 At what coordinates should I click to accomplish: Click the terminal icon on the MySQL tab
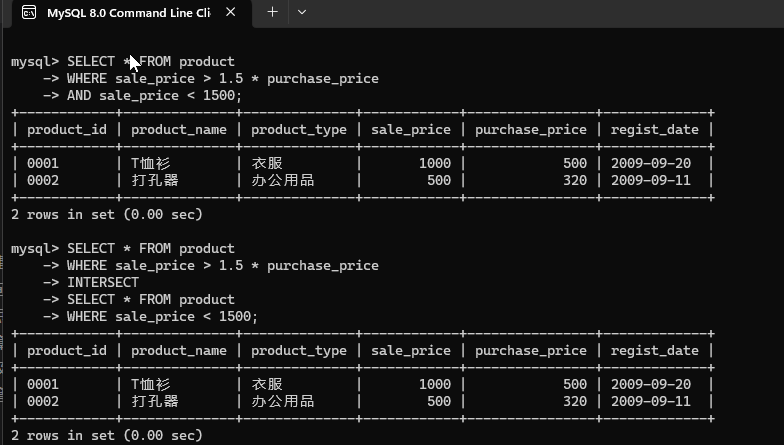click(x=29, y=13)
